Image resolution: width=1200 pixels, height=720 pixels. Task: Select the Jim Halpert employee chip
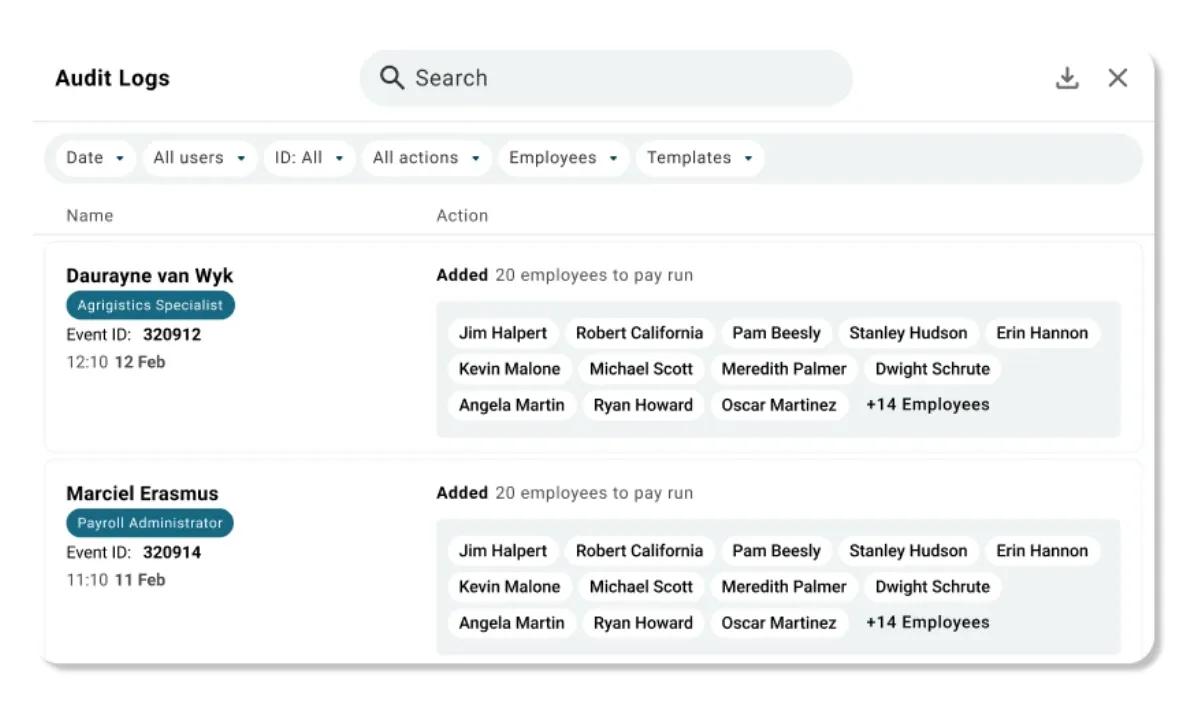coord(503,332)
